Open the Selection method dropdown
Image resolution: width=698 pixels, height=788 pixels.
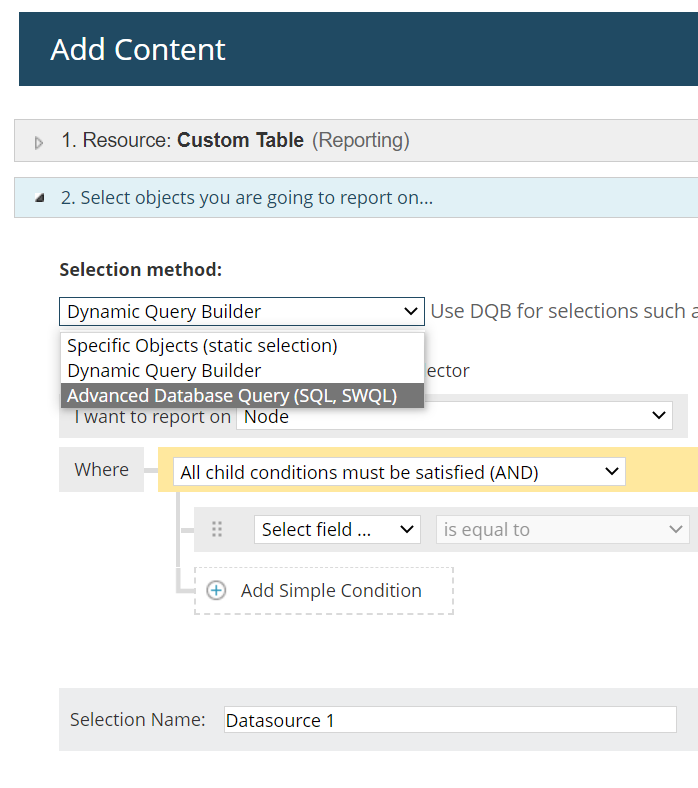click(x=241, y=312)
